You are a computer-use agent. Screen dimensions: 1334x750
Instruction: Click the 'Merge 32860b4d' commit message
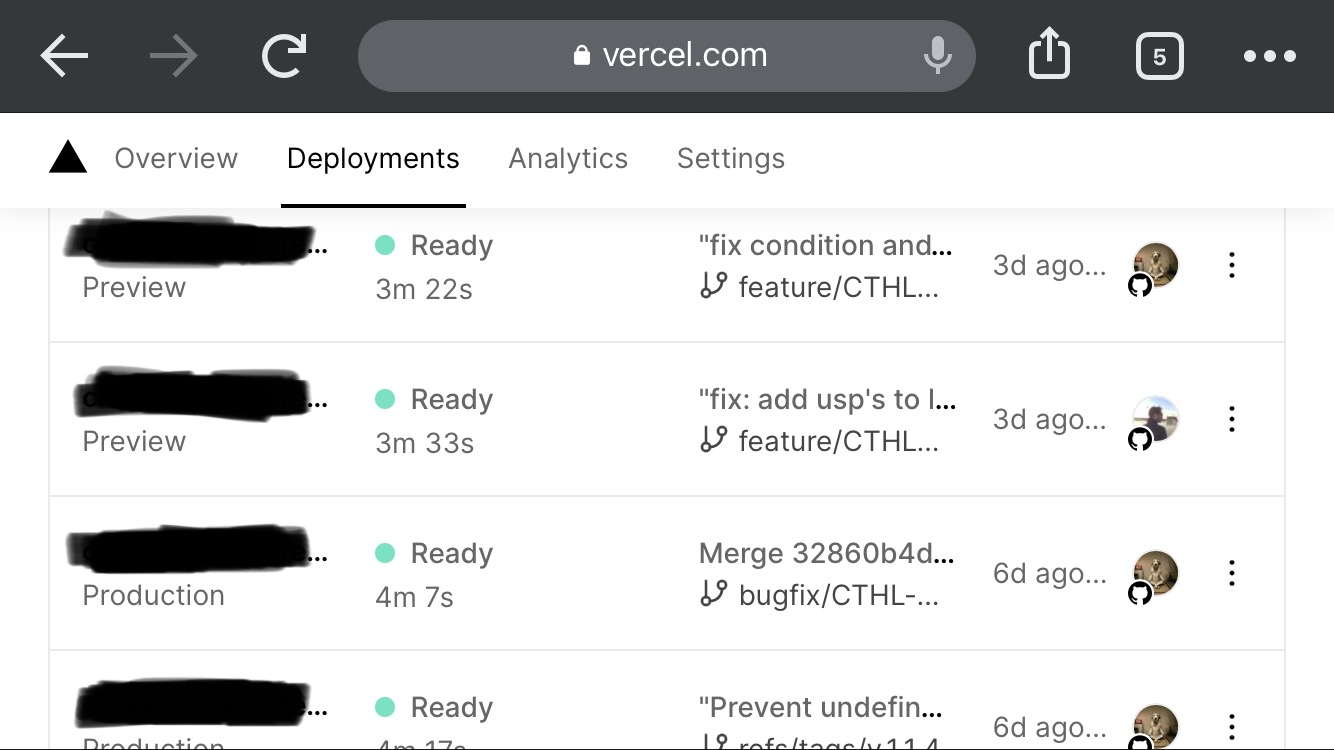(827, 553)
